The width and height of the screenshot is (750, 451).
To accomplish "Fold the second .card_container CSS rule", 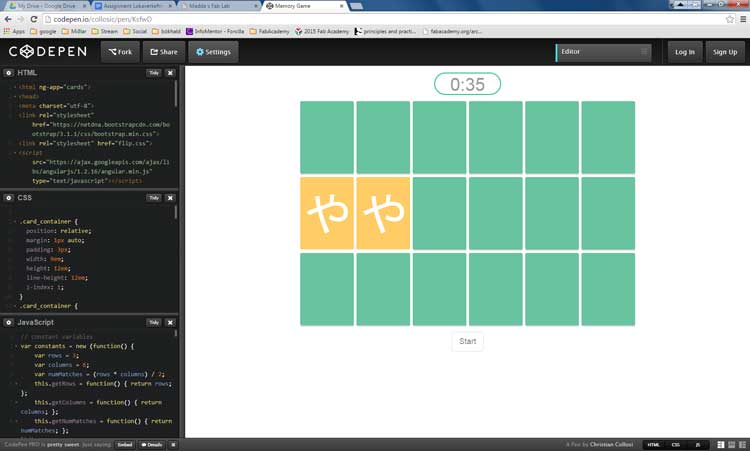I will click(15, 306).
